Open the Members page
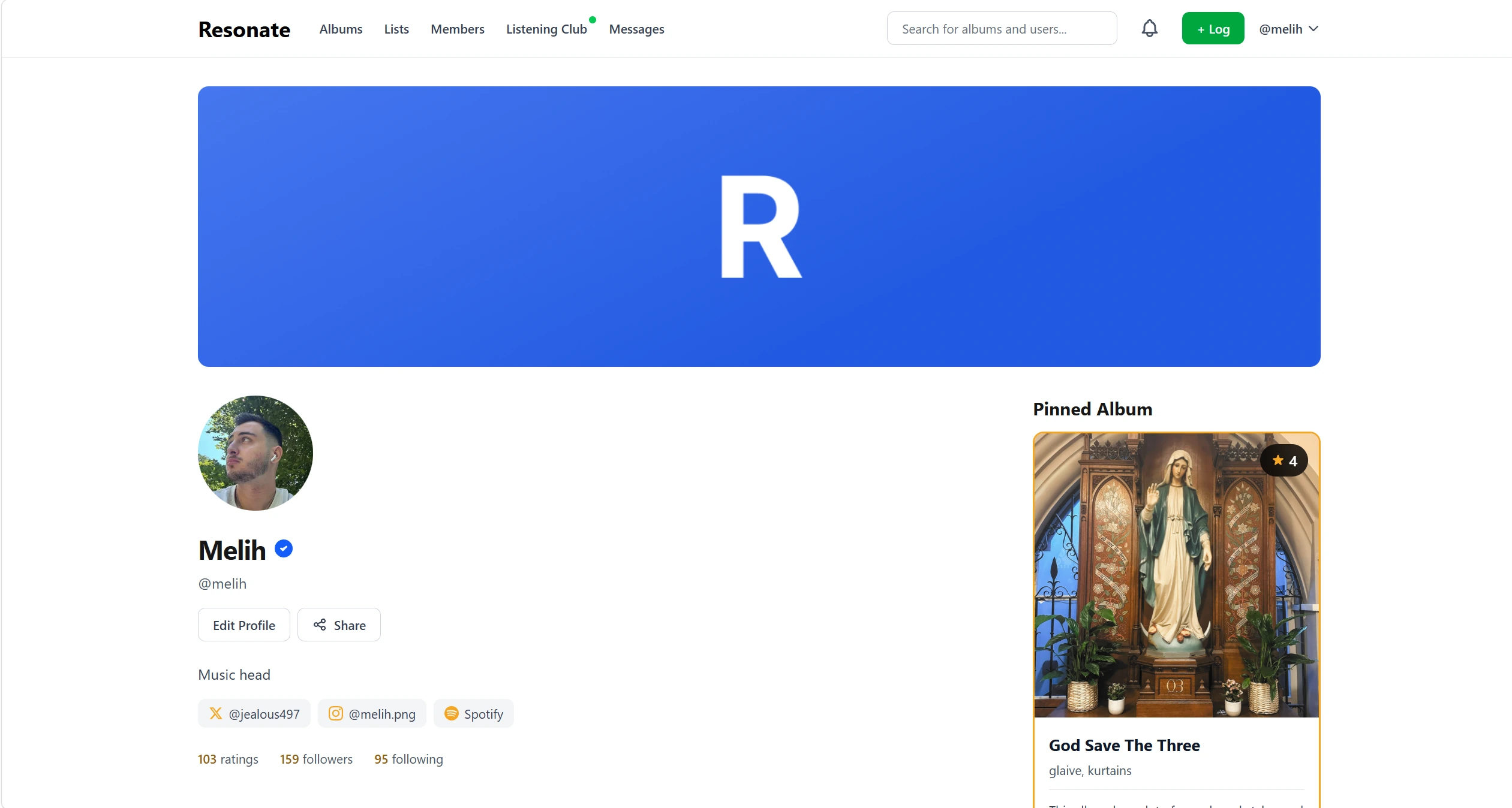The image size is (1512, 808). coord(458,29)
